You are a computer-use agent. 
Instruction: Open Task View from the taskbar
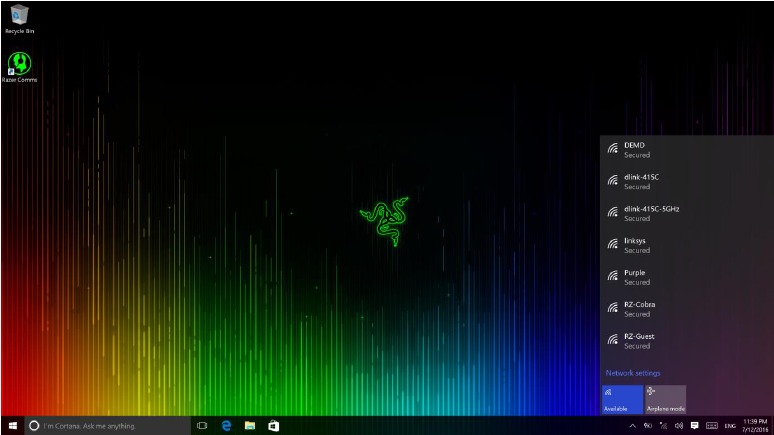pyautogui.click(x=202, y=426)
